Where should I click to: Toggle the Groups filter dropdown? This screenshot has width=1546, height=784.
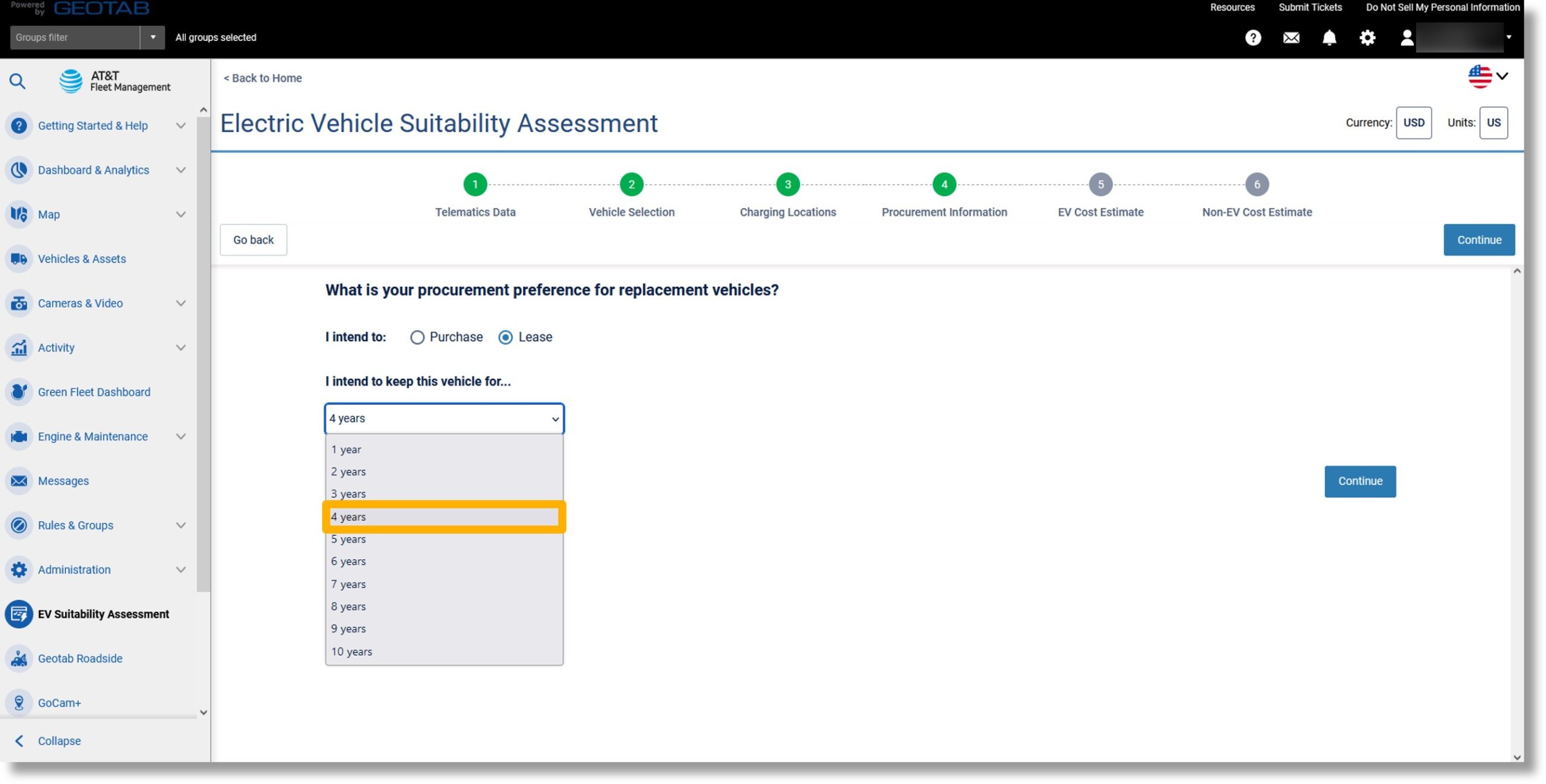pyautogui.click(x=153, y=37)
